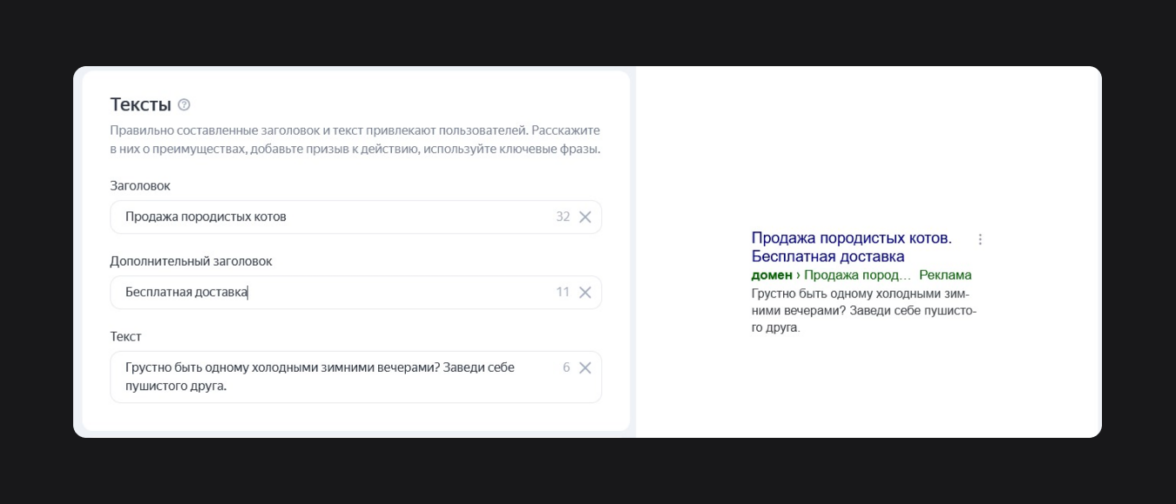1176x504 pixels.
Task: Click the 'Текст' field label
Action: click(x=126, y=337)
